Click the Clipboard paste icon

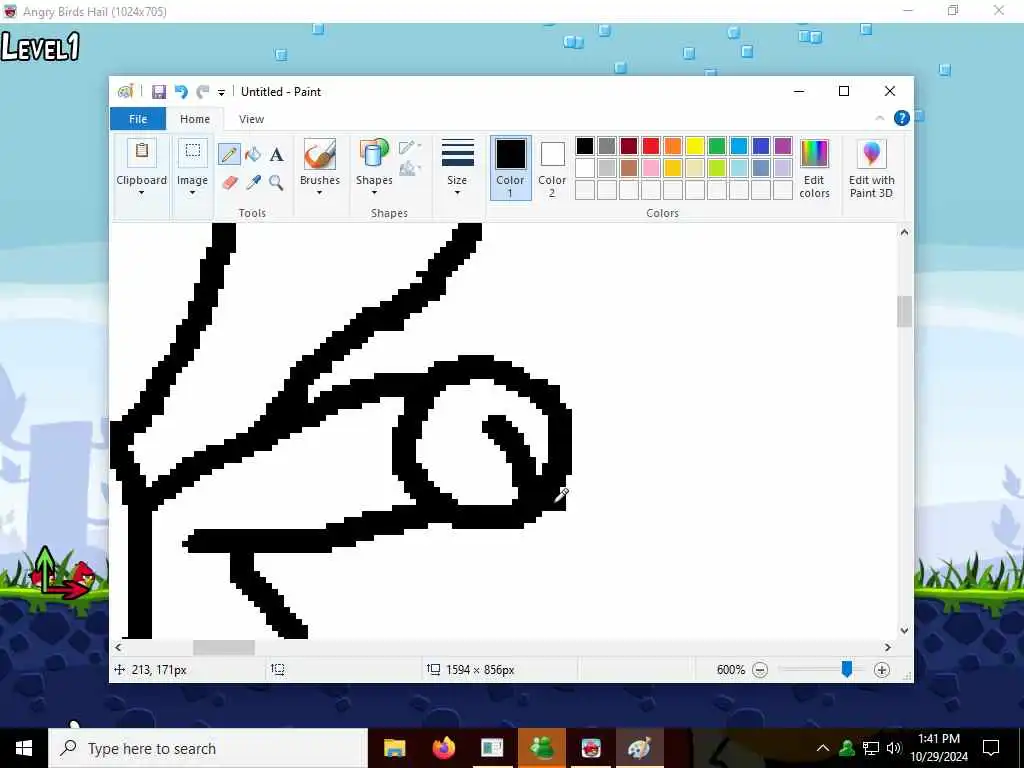point(142,154)
